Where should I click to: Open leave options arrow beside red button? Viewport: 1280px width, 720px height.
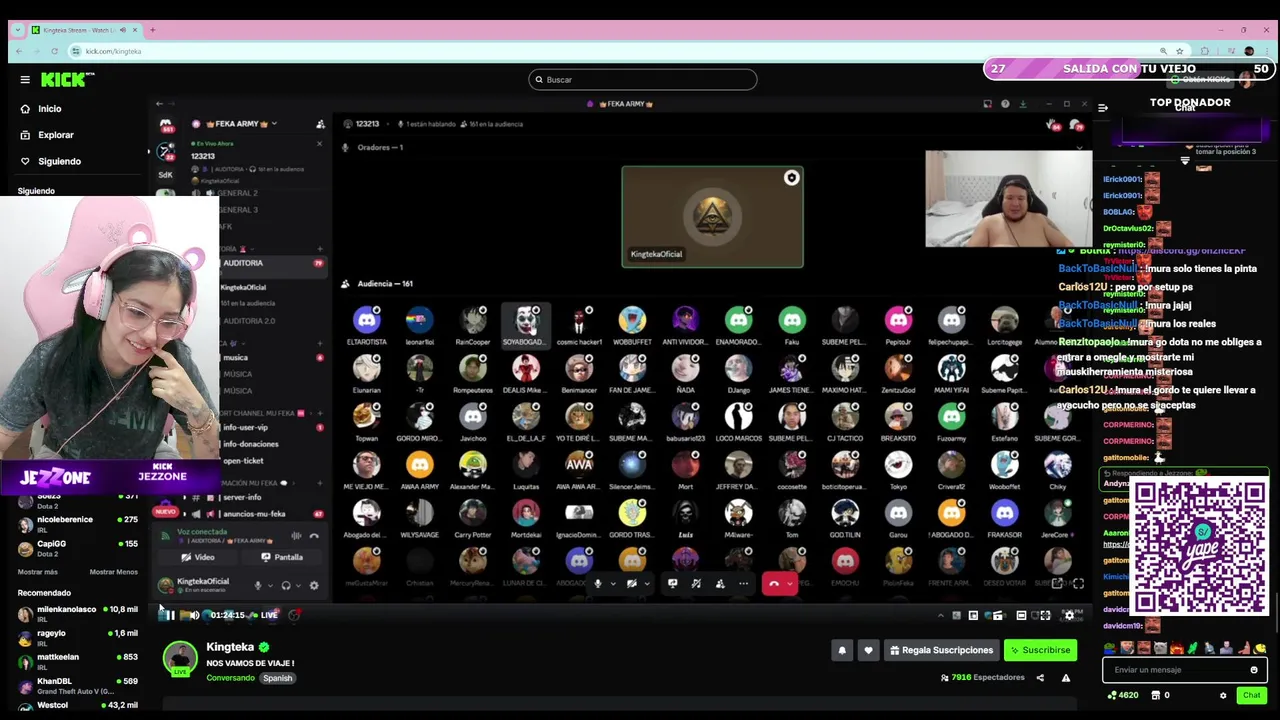pyautogui.click(x=790, y=583)
